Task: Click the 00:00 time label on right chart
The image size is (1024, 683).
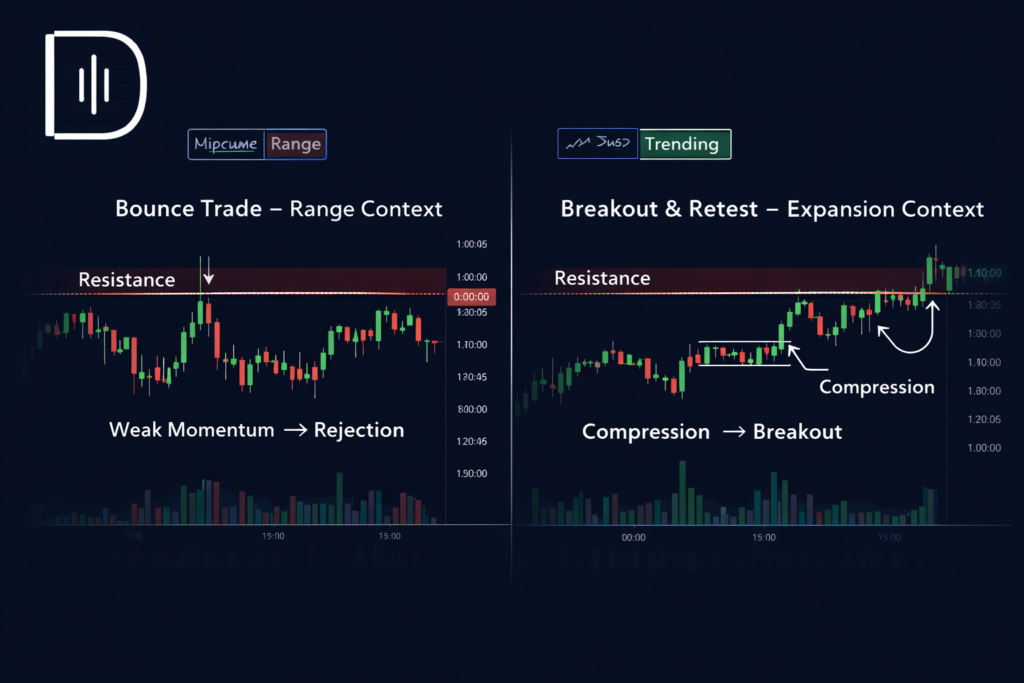Action: point(633,537)
